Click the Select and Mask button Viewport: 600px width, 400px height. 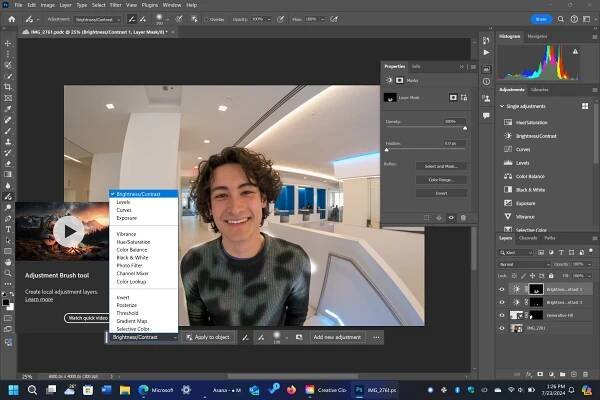tap(440, 165)
